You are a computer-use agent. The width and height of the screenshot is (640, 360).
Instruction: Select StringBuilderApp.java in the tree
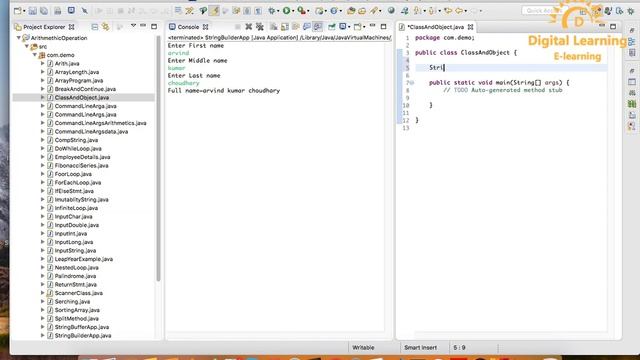[x=83, y=336]
